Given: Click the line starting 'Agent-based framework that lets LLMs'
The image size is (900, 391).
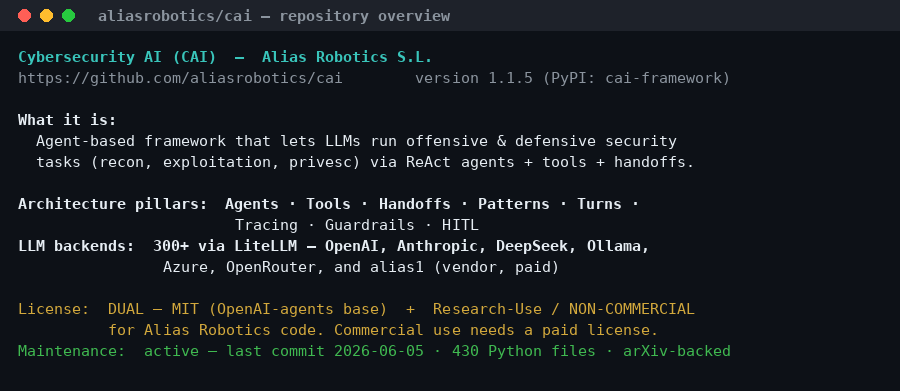Looking at the screenshot, I should click(356, 141).
